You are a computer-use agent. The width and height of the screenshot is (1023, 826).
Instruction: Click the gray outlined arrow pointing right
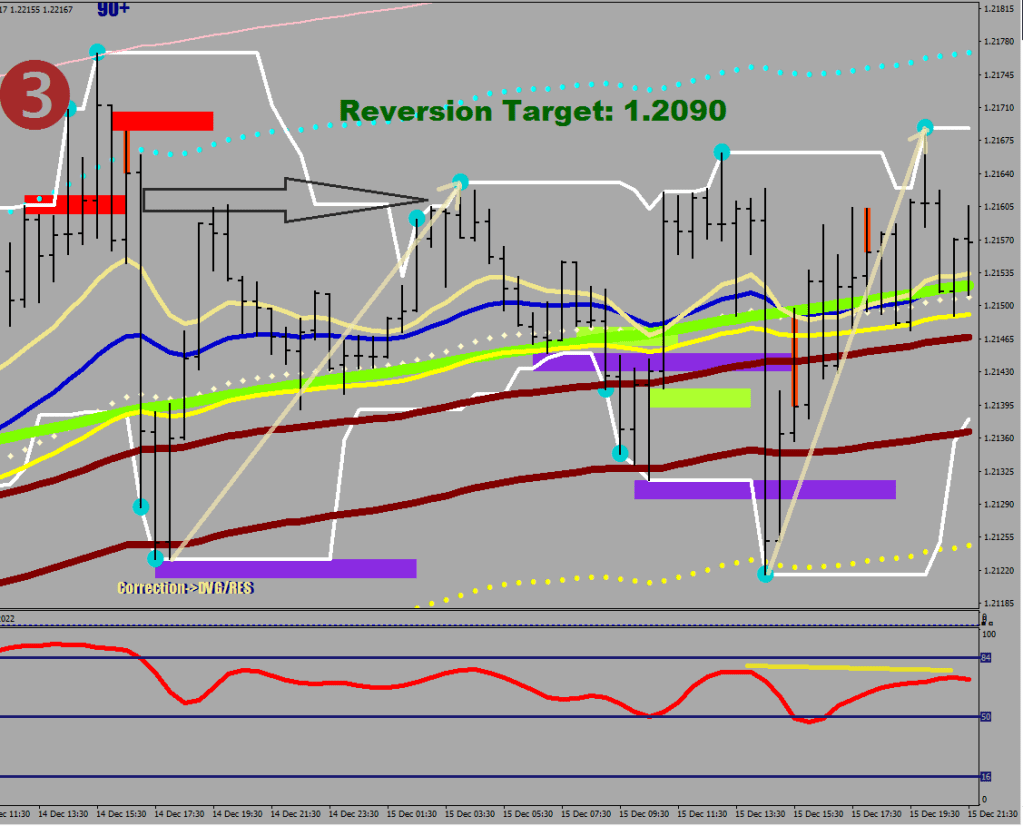285,200
